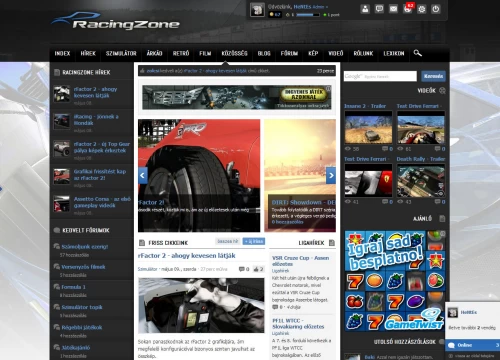Play the lower-left Test Drive Ferrari video
Viewport: 500px width, 360px height.
368,181
